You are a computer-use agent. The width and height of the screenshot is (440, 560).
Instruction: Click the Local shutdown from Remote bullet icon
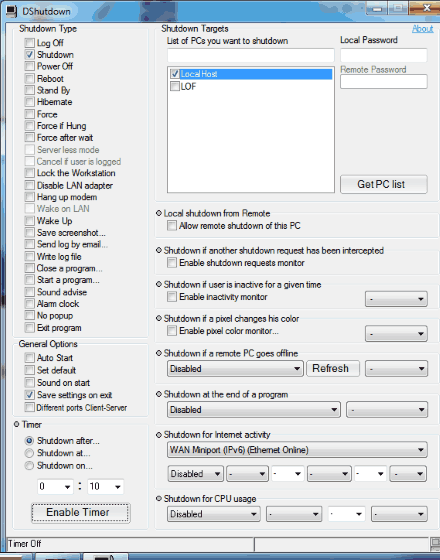click(x=159, y=213)
